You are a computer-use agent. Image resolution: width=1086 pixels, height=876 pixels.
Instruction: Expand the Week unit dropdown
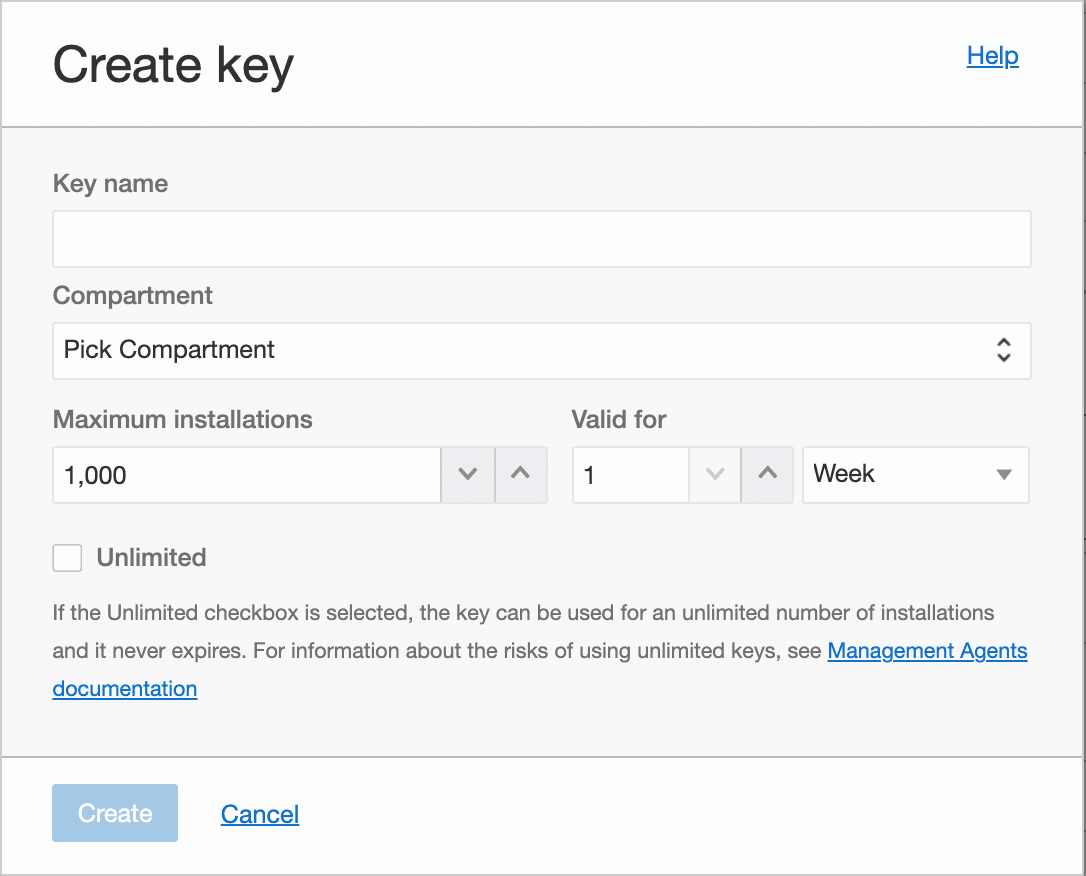pyautogui.click(x=915, y=475)
